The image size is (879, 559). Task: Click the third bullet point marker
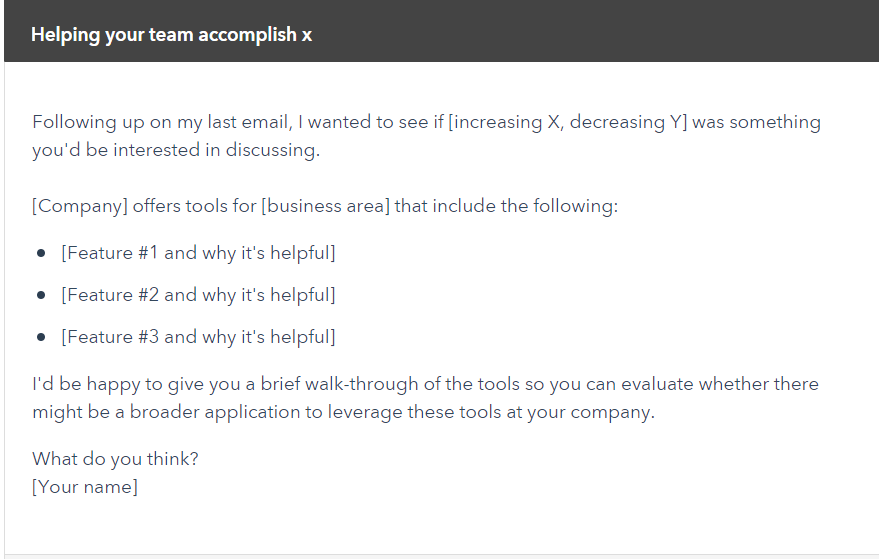pos(41,338)
